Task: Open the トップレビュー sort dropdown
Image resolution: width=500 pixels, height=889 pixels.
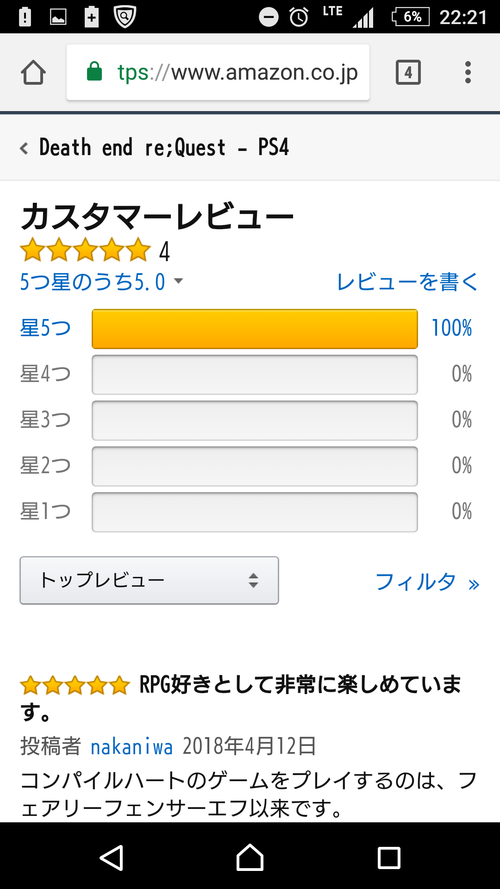Action: [x=149, y=580]
